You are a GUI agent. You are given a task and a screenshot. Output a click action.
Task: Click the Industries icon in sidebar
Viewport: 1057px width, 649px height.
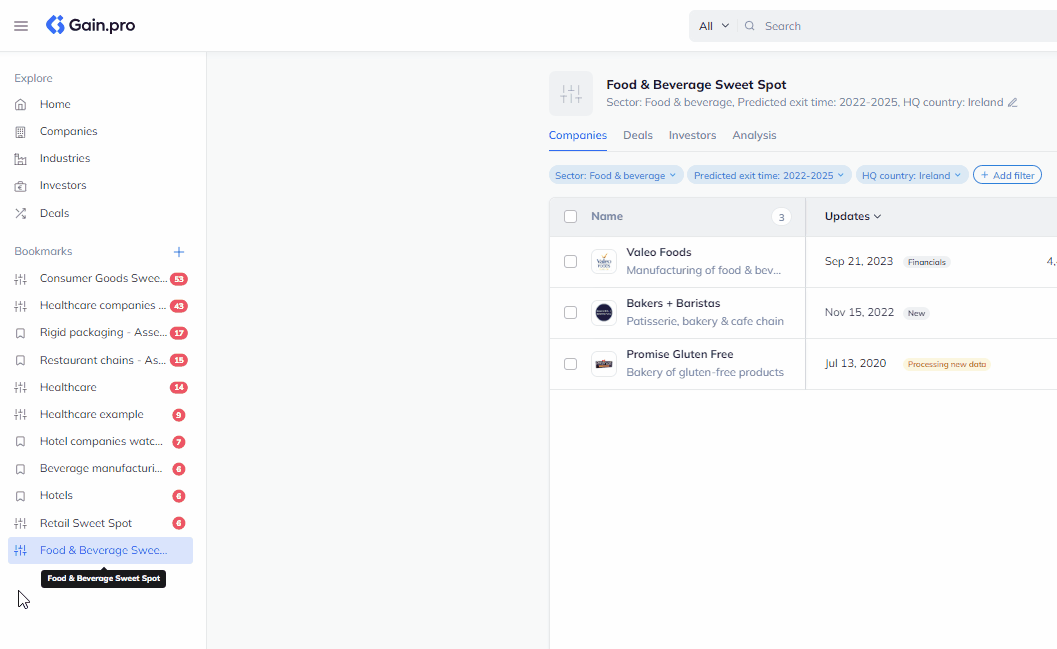pyautogui.click(x=20, y=159)
